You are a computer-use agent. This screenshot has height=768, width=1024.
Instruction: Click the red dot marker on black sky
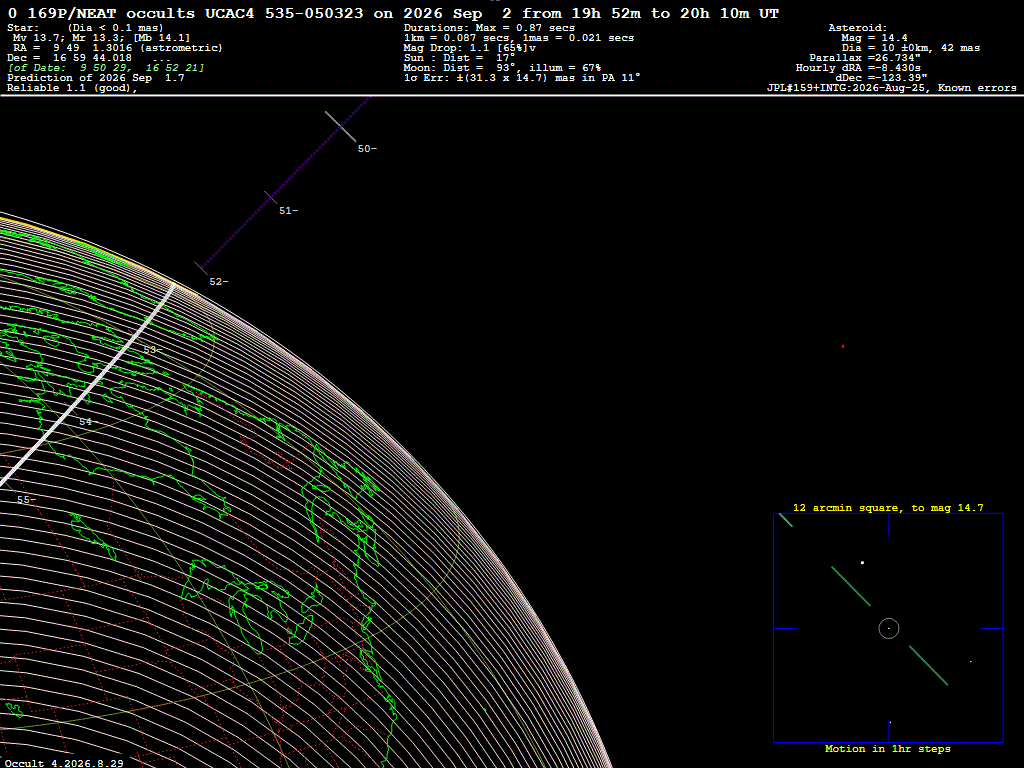843,346
